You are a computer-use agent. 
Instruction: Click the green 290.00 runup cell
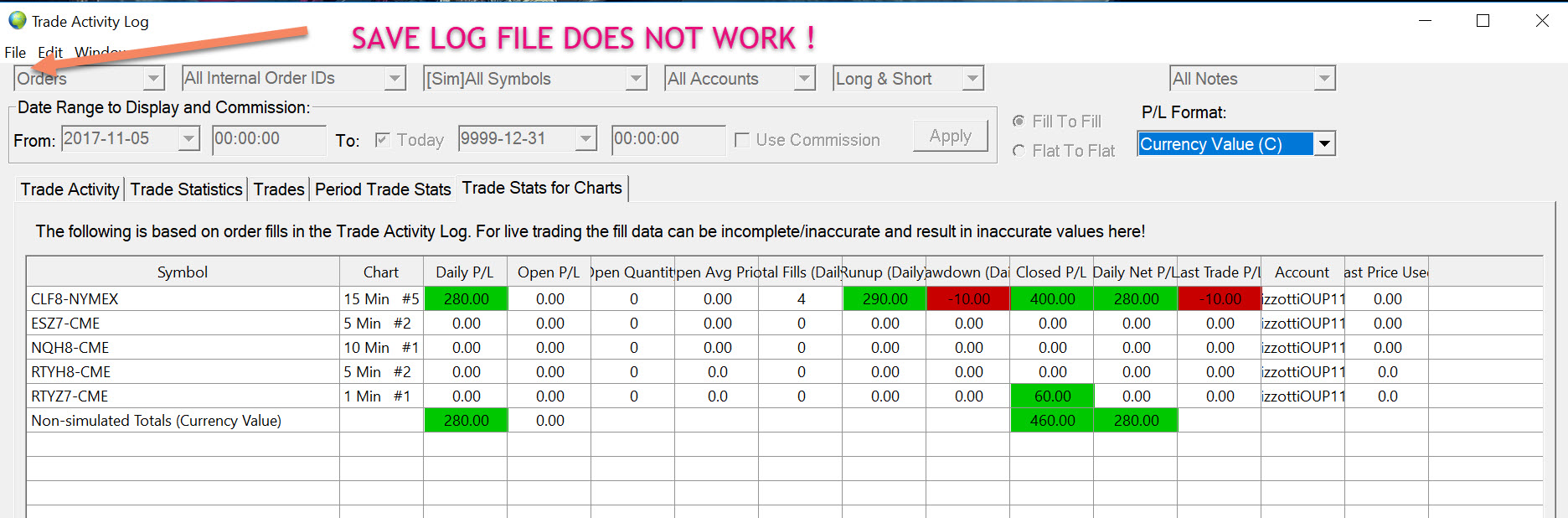point(885,299)
